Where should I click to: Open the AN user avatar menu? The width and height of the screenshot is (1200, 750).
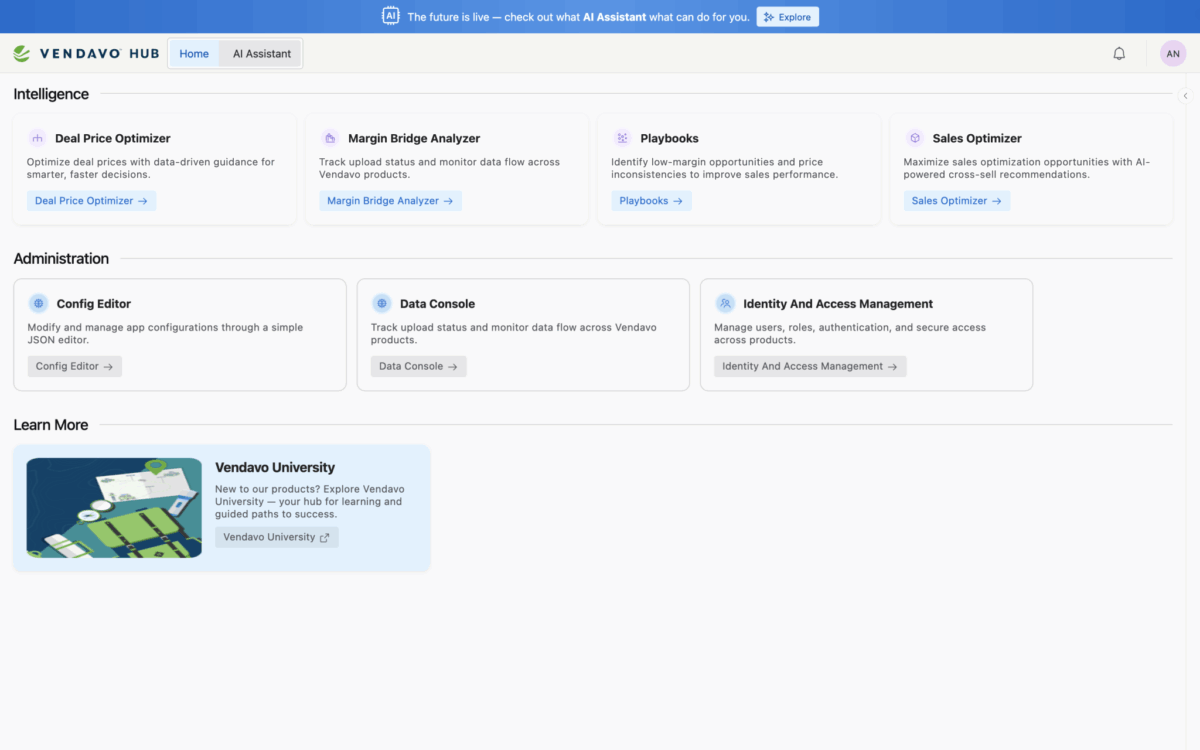(1172, 53)
